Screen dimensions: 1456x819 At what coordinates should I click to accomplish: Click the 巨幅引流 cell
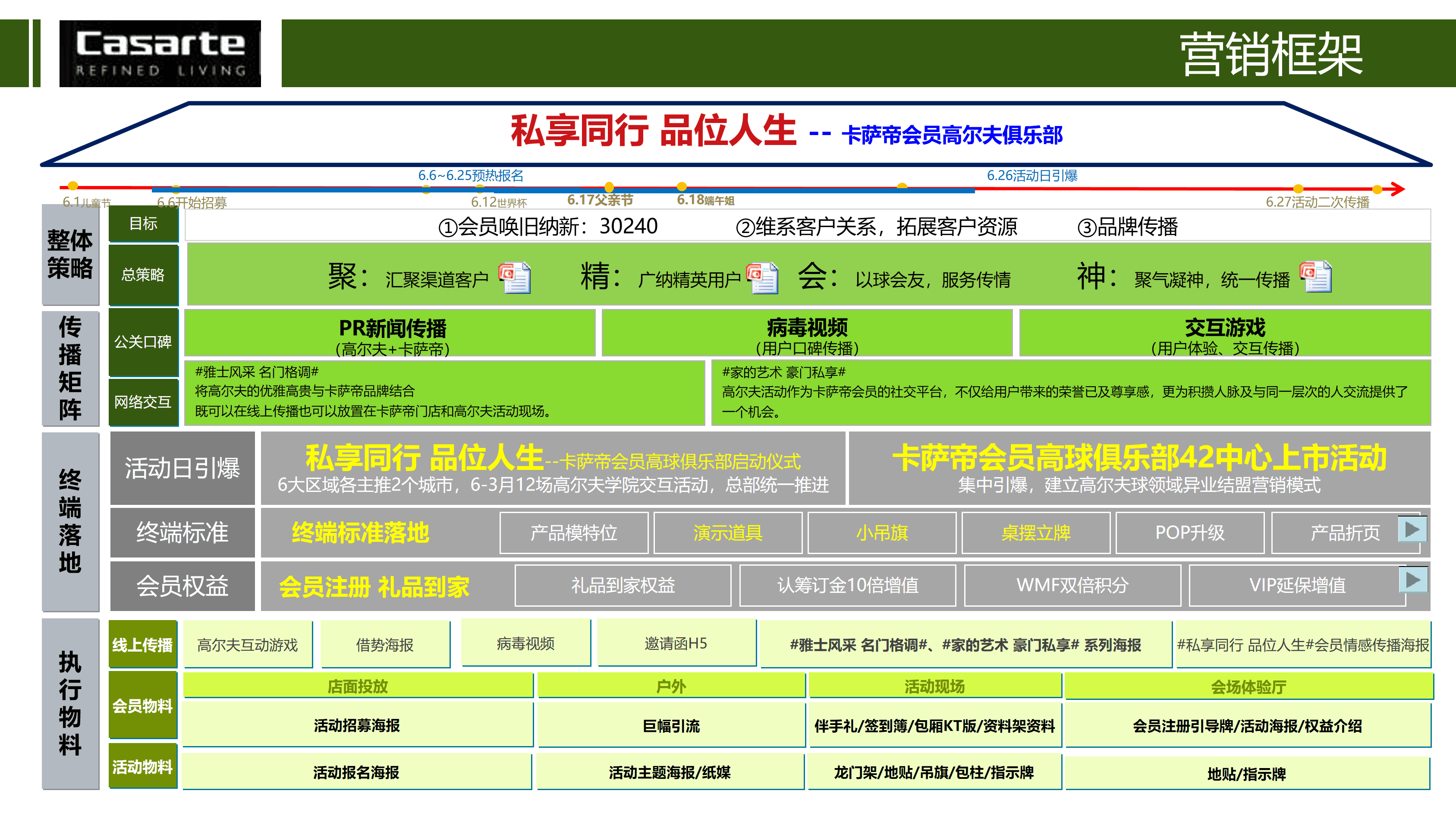click(x=671, y=725)
